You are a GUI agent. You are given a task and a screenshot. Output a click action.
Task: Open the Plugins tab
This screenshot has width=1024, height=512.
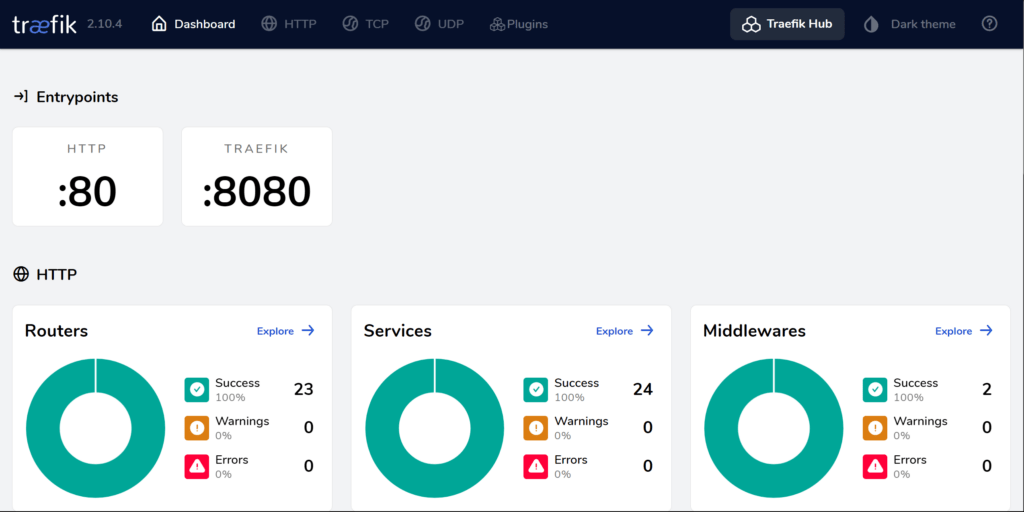coord(519,24)
